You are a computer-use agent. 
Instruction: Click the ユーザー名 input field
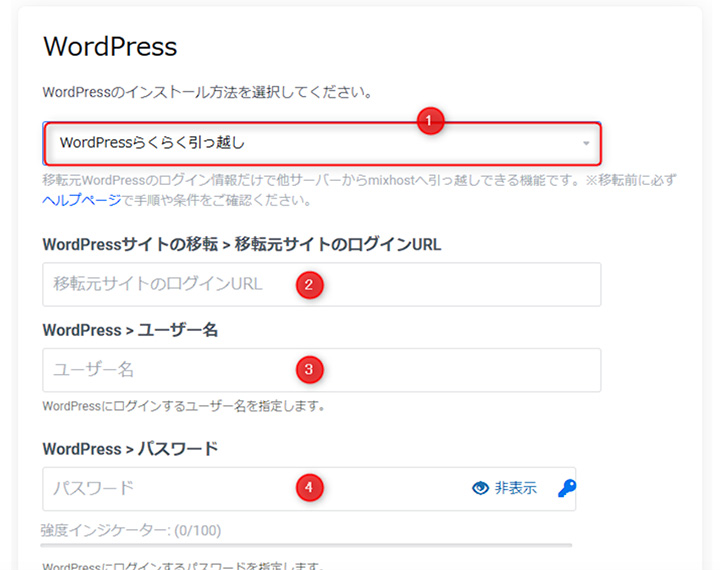[322, 370]
